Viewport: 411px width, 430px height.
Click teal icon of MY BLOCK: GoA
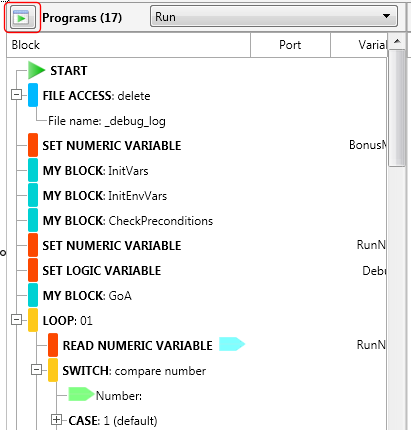[33, 295]
